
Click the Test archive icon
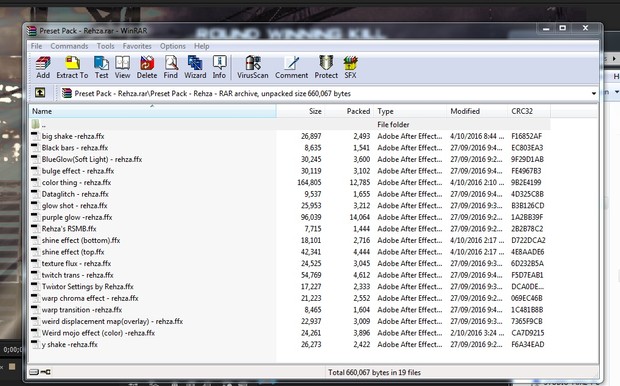pyautogui.click(x=101, y=67)
